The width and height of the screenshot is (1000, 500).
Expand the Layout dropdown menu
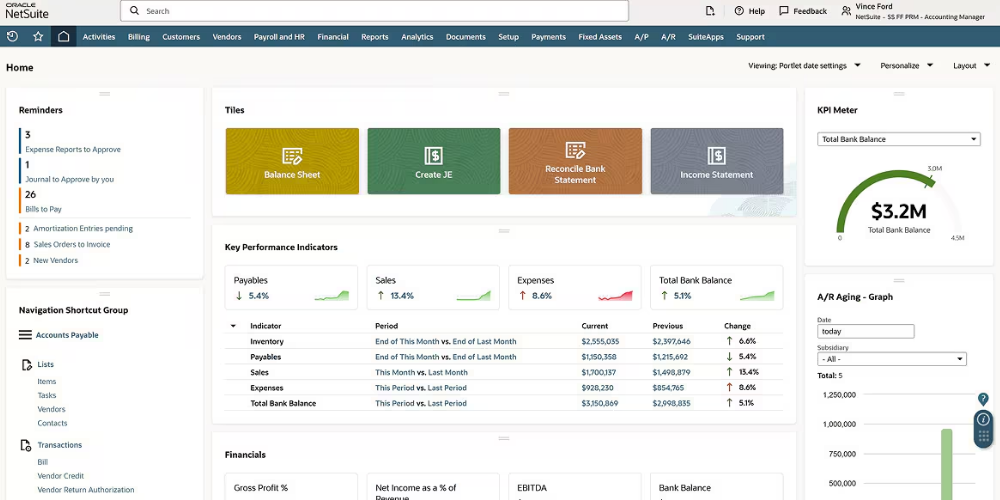[970, 66]
